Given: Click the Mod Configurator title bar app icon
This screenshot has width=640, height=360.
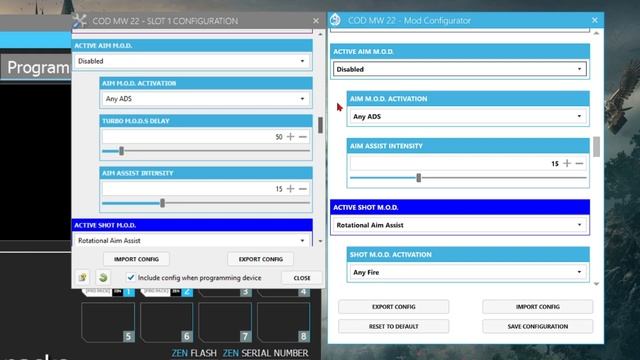Looking at the screenshot, I should tap(335, 20).
